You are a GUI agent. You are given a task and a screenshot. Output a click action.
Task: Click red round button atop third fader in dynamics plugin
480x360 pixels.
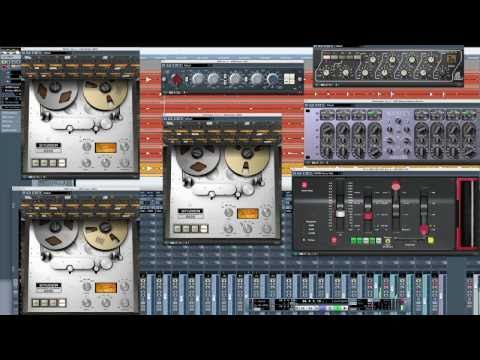tap(396, 187)
